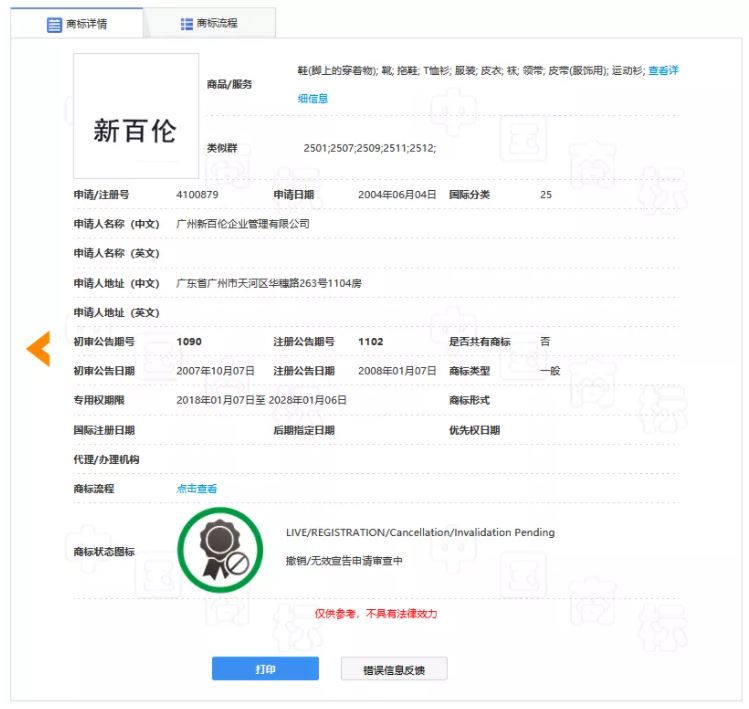
Task: Switch to the 商标流程 tab
Action: pyautogui.click(x=209, y=23)
